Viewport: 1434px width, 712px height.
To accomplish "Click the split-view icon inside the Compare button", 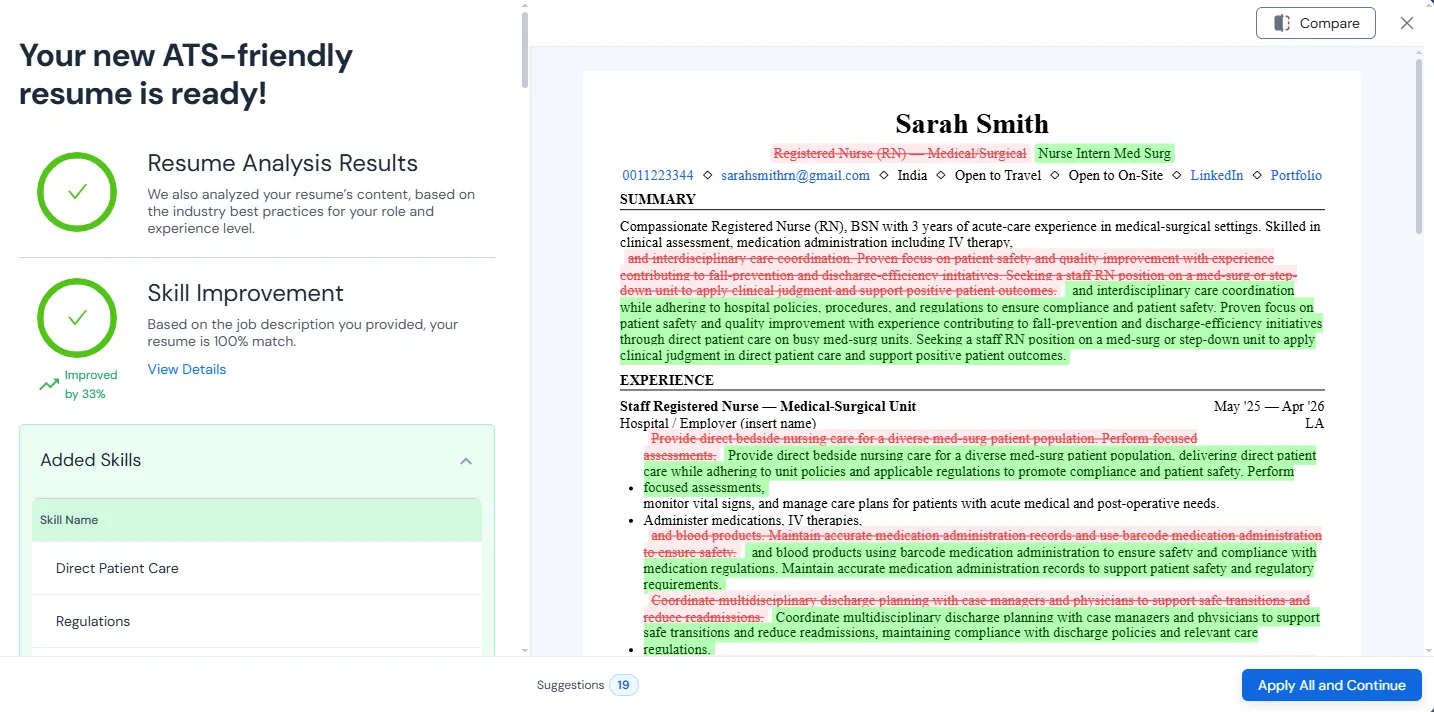I will (1281, 22).
